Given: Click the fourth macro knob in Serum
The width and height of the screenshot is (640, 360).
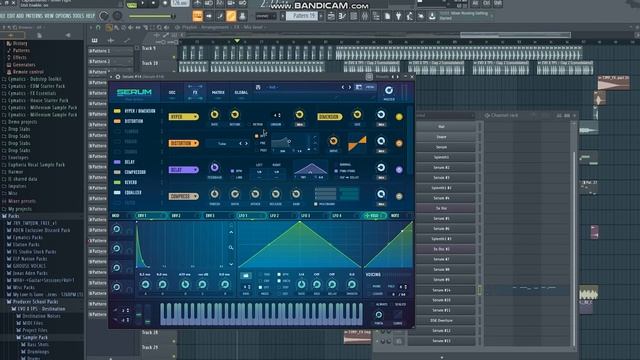Looking at the screenshot, I should point(117,287).
